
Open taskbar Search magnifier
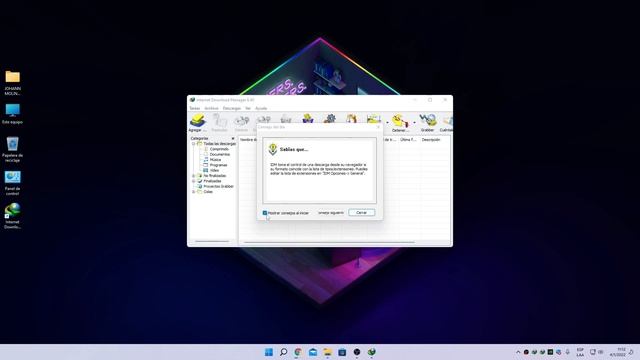(x=283, y=352)
